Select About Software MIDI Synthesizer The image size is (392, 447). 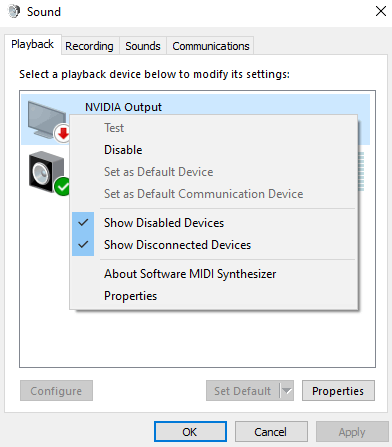point(190,274)
